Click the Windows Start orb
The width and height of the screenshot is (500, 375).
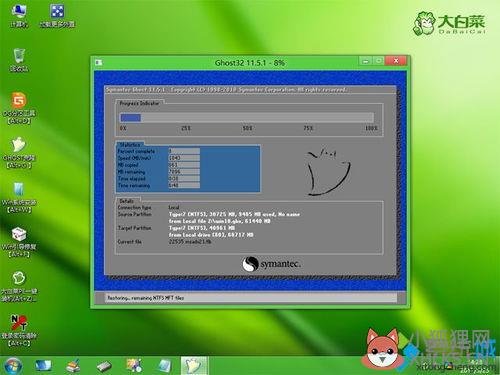[x=13, y=366]
